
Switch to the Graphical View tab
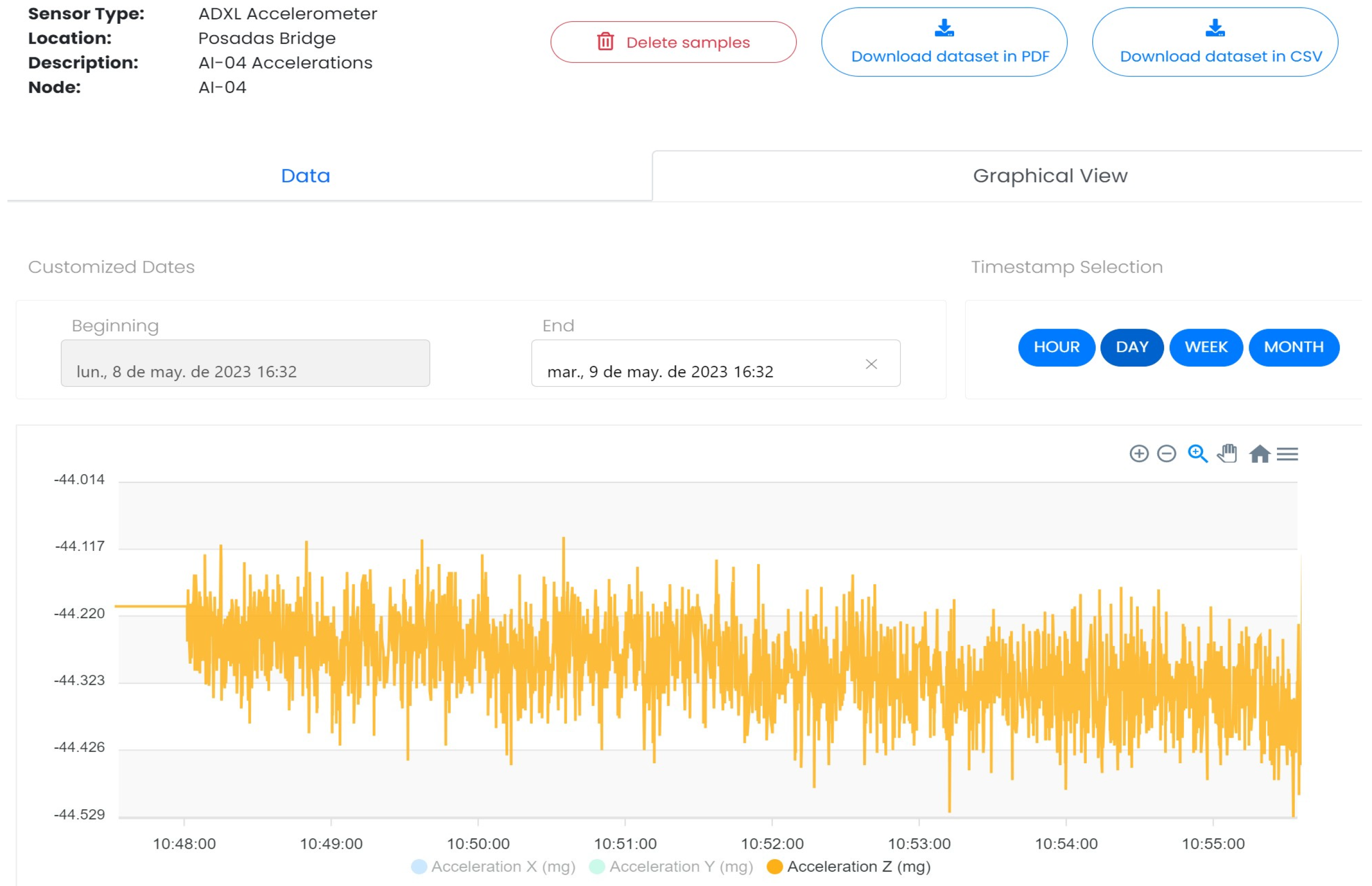pyautogui.click(x=1050, y=176)
